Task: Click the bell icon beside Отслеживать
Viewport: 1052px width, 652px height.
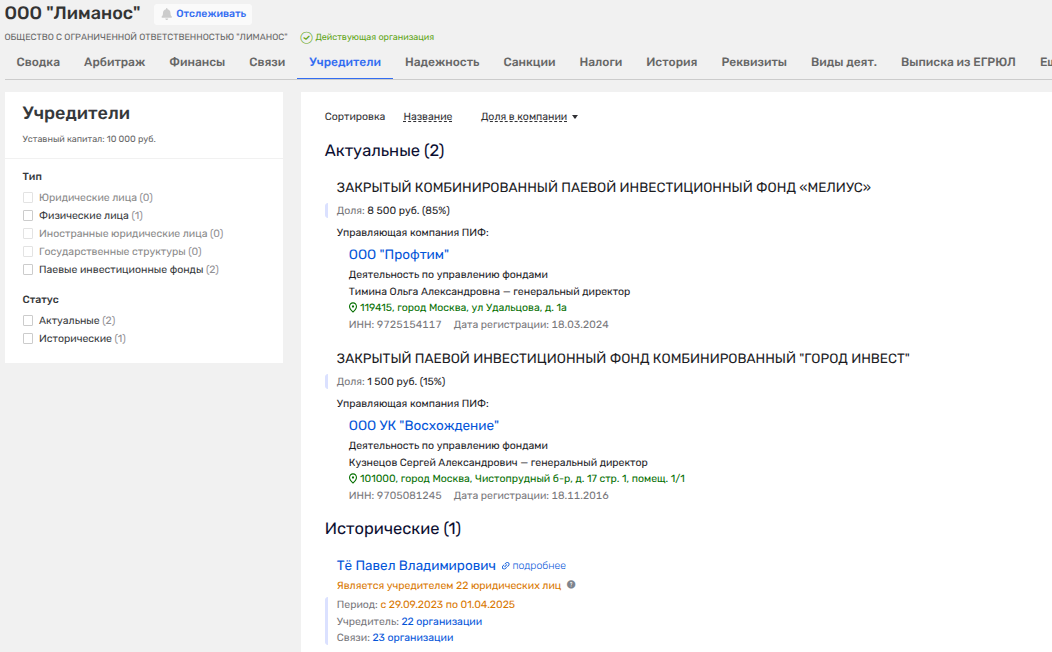Action: [167, 14]
